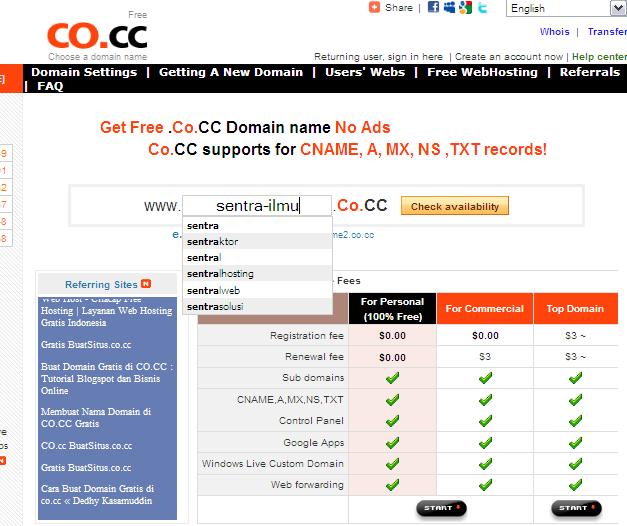The image size is (627, 526).
Task: Share page on Facebook icon
Action: click(433, 7)
